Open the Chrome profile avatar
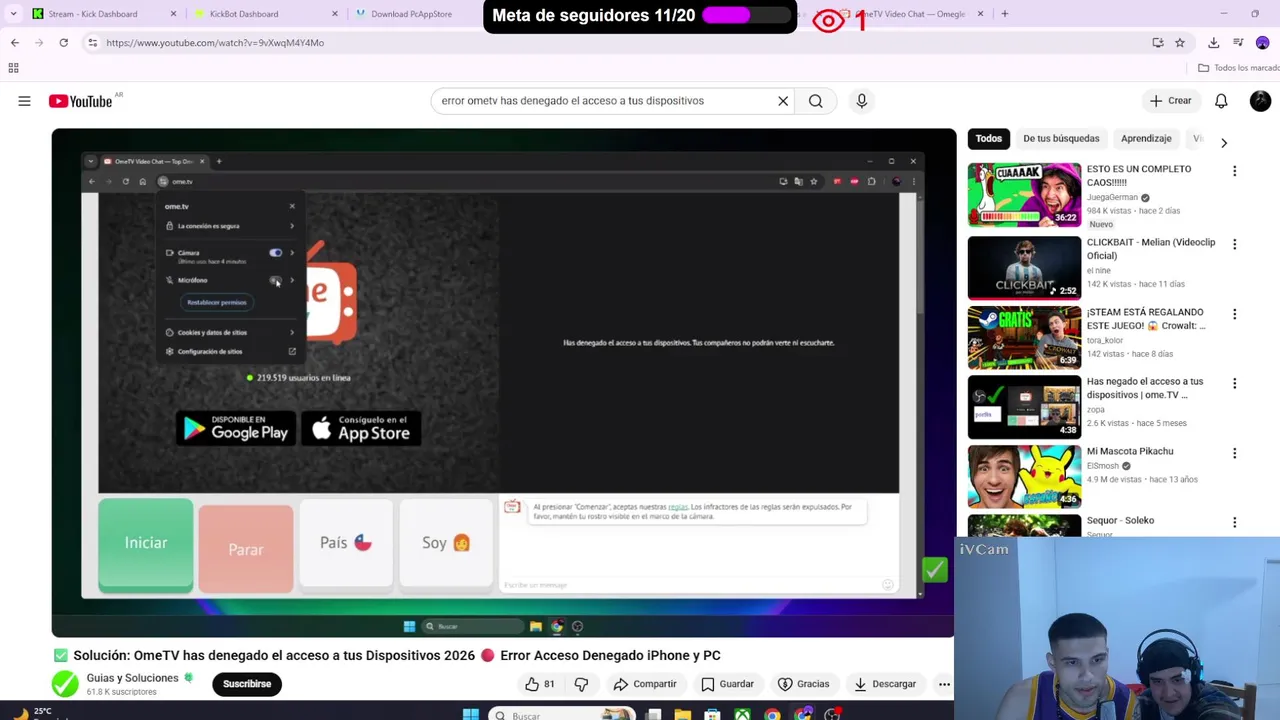Screen dimensions: 1280x720 [1262, 43]
